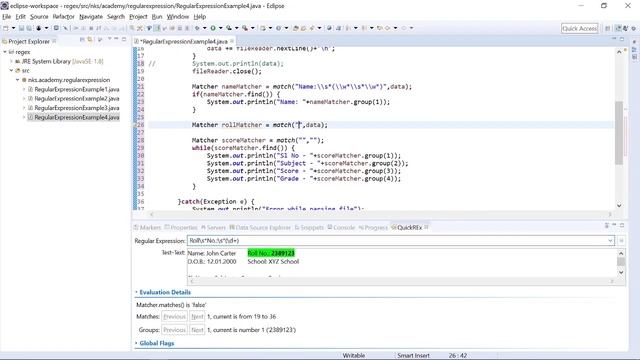Click the Debug bug icon

click(197, 28)
